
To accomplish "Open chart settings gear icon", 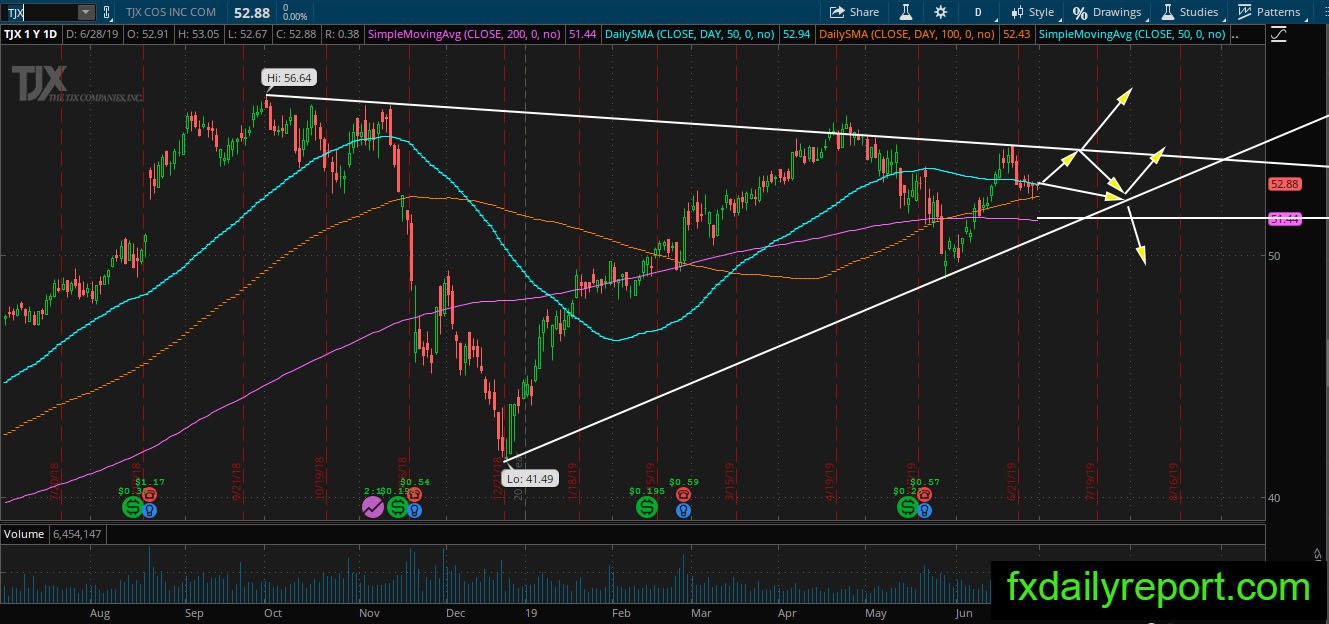I will pos(941,12).
